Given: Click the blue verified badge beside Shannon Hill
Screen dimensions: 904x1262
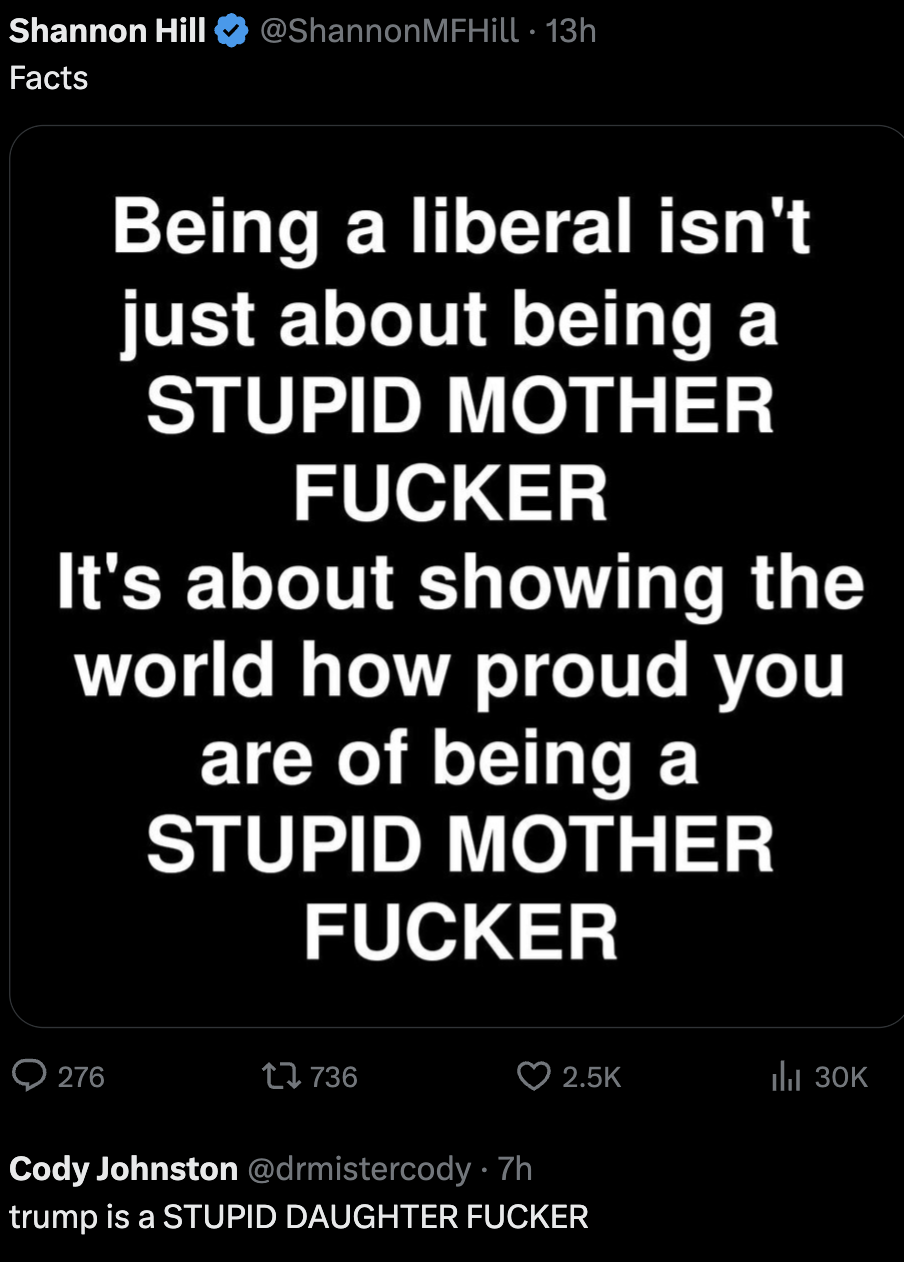Looking at the screenshot, I should coord(232,32).
